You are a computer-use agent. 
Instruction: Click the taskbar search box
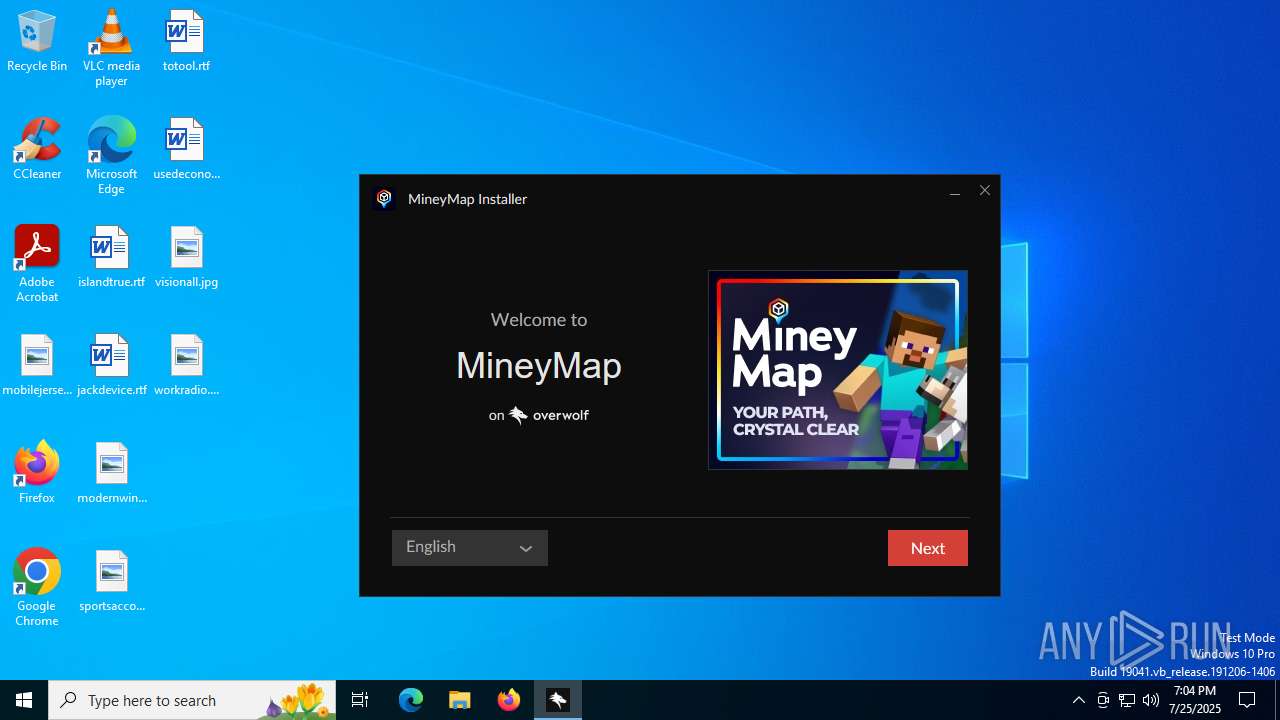(192, 700)
